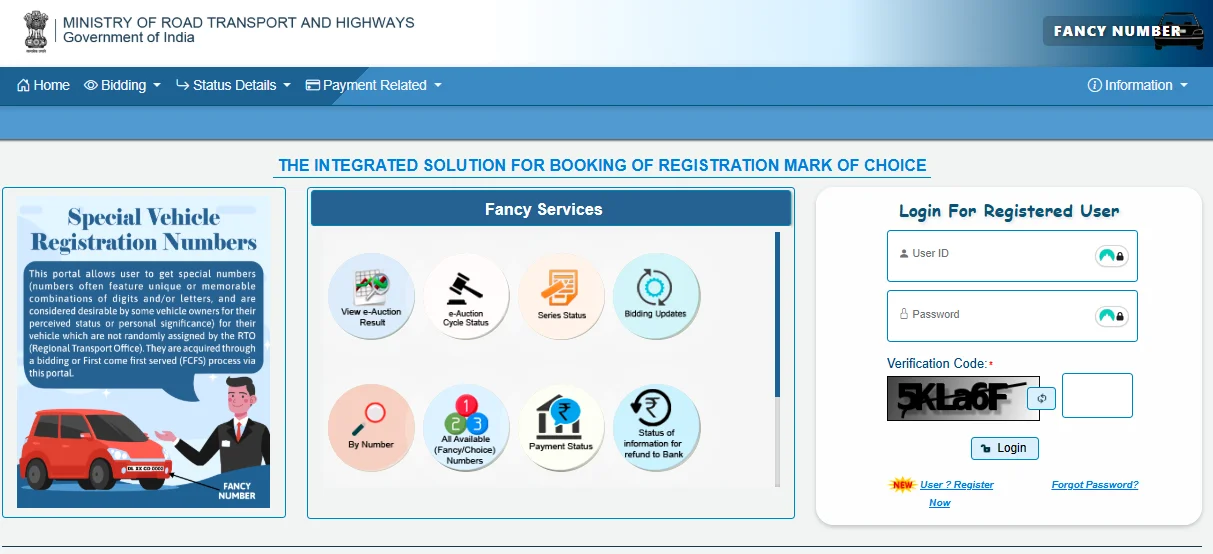Open the Information dropdown menu
The image size is (1213, 554).
point(1138,85)
